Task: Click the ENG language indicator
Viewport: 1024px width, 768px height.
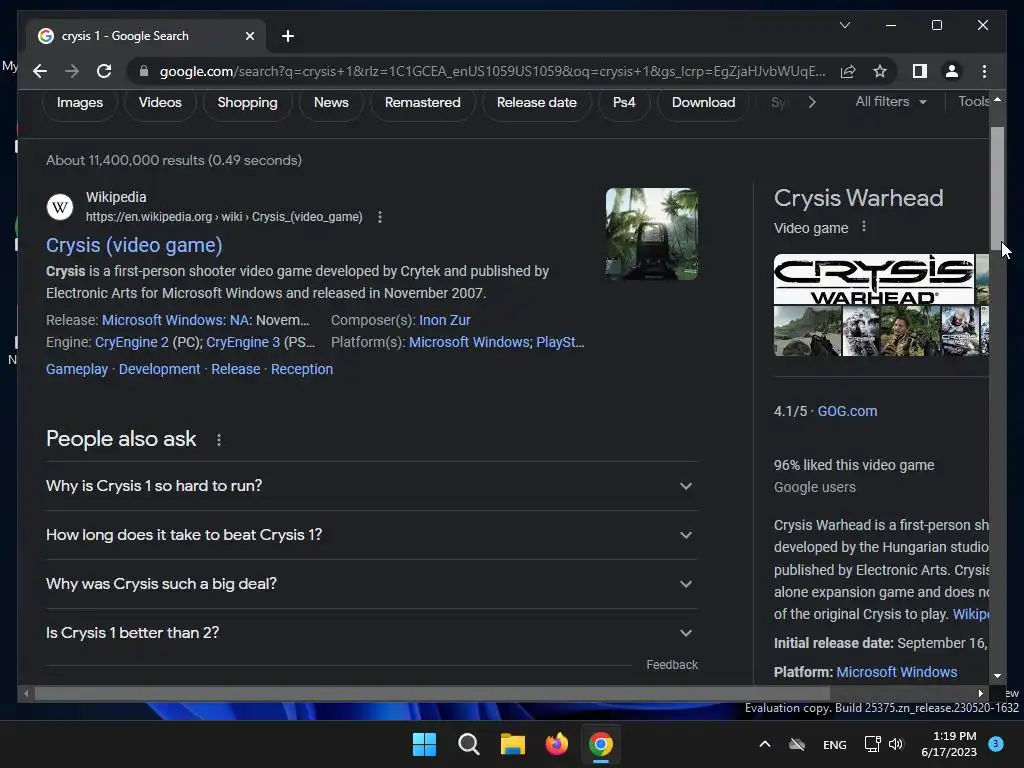Action: point(835,744)
